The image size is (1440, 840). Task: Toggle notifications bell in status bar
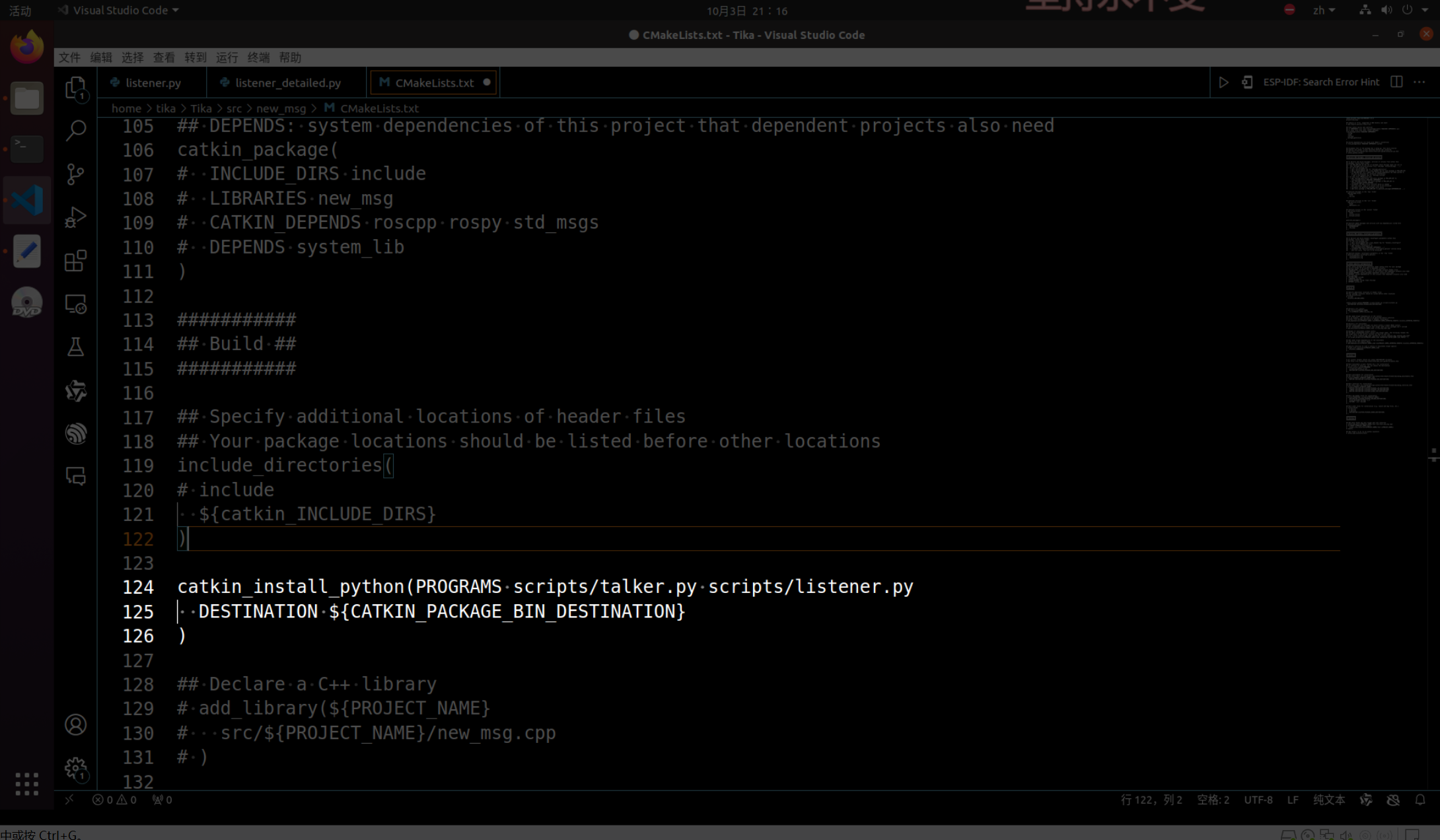tap(1420, 800)
